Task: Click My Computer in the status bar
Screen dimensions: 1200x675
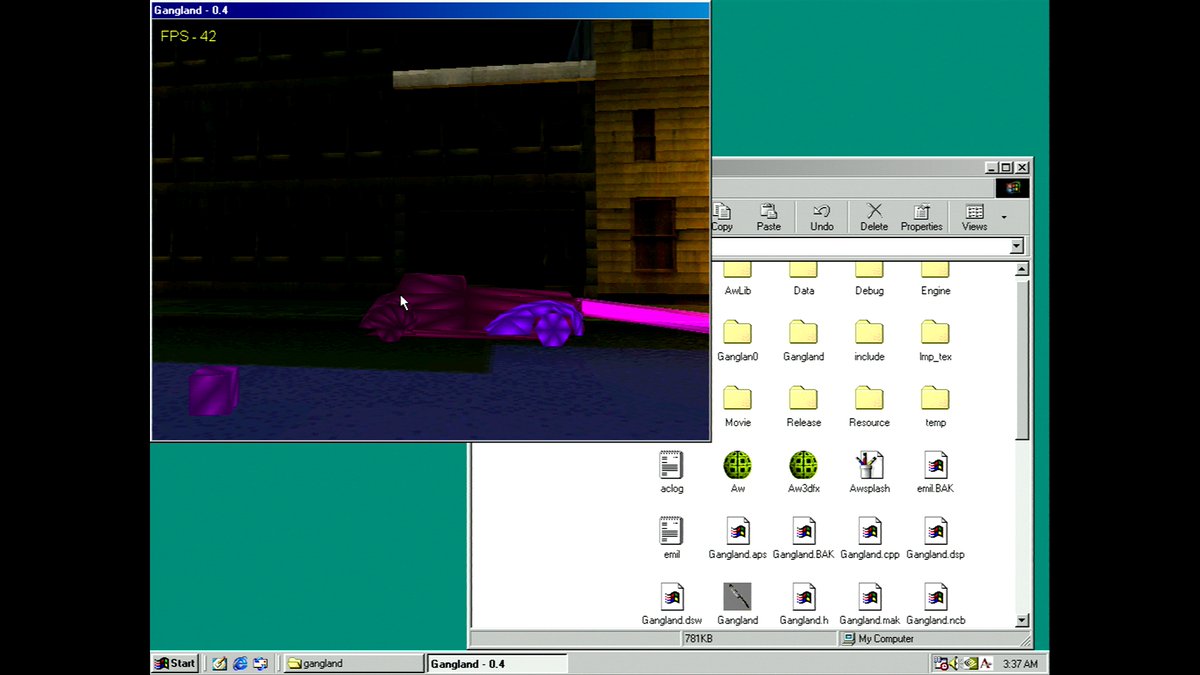Action: pyautogui.click(x=878, y=639)
